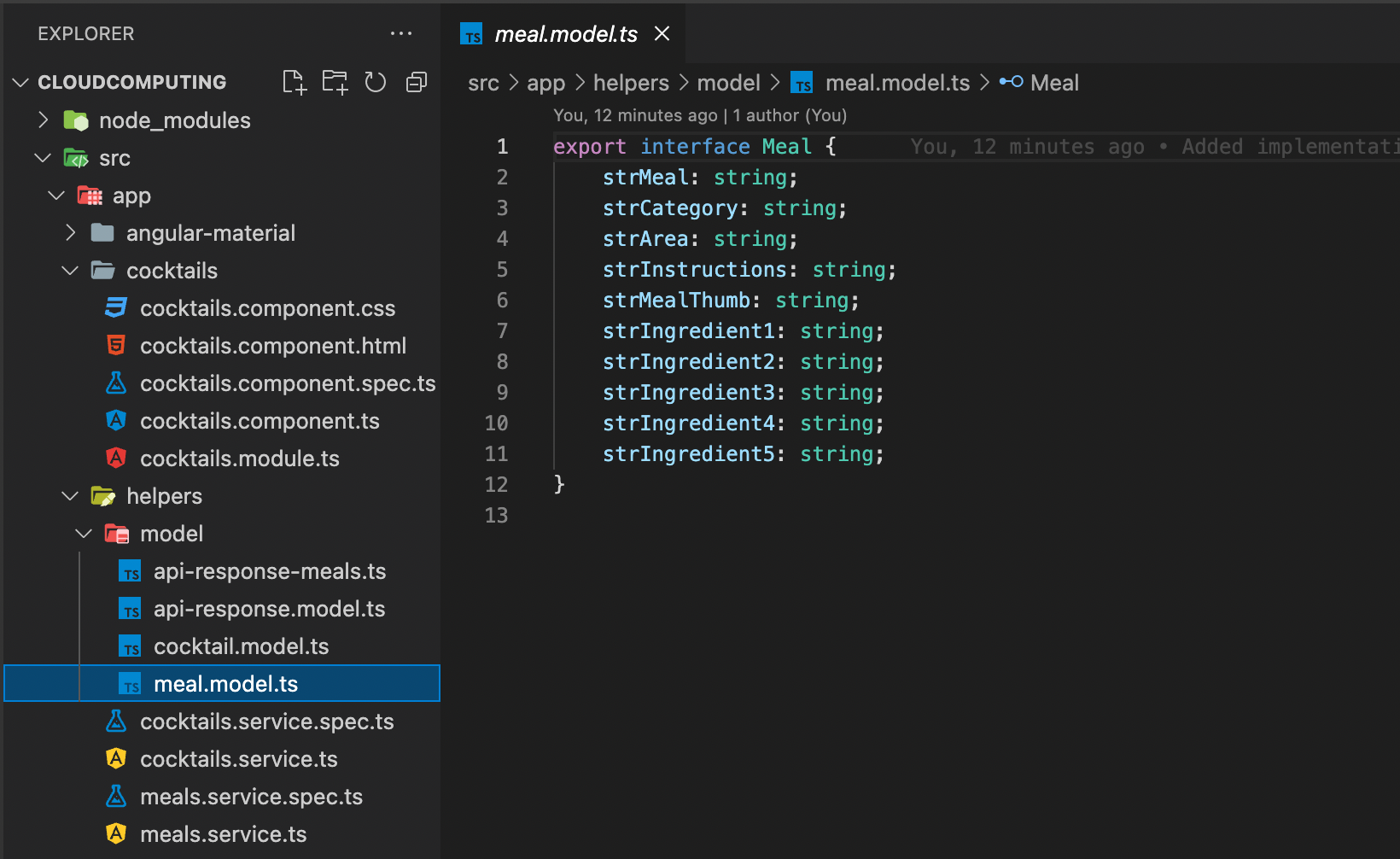Click the 'interface' keyword on line 1
1400x859 pixels.
(x=696, y=147)
